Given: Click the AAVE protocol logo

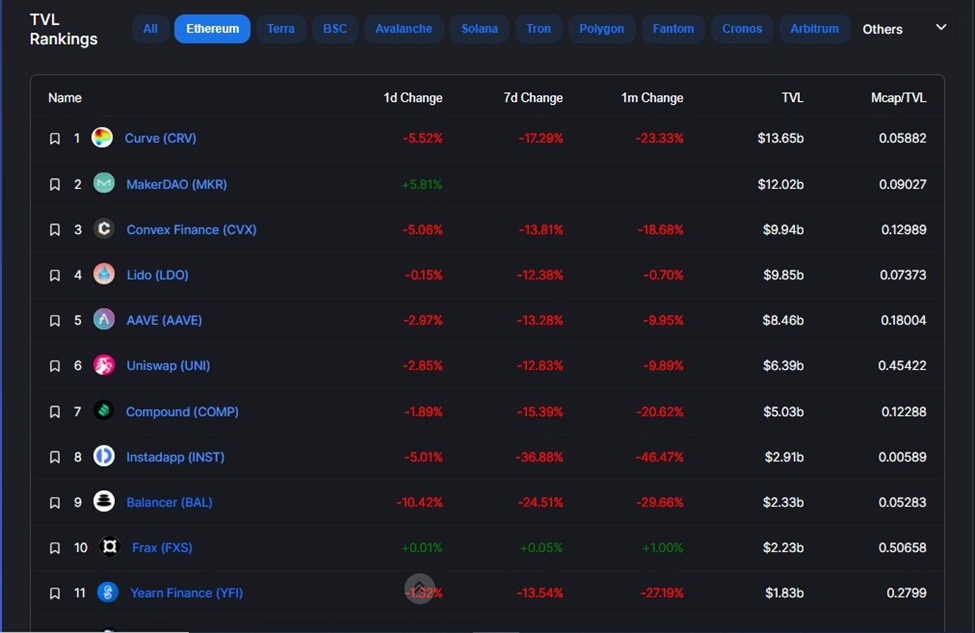Looking at the screenshot, I should pos(104,319).
